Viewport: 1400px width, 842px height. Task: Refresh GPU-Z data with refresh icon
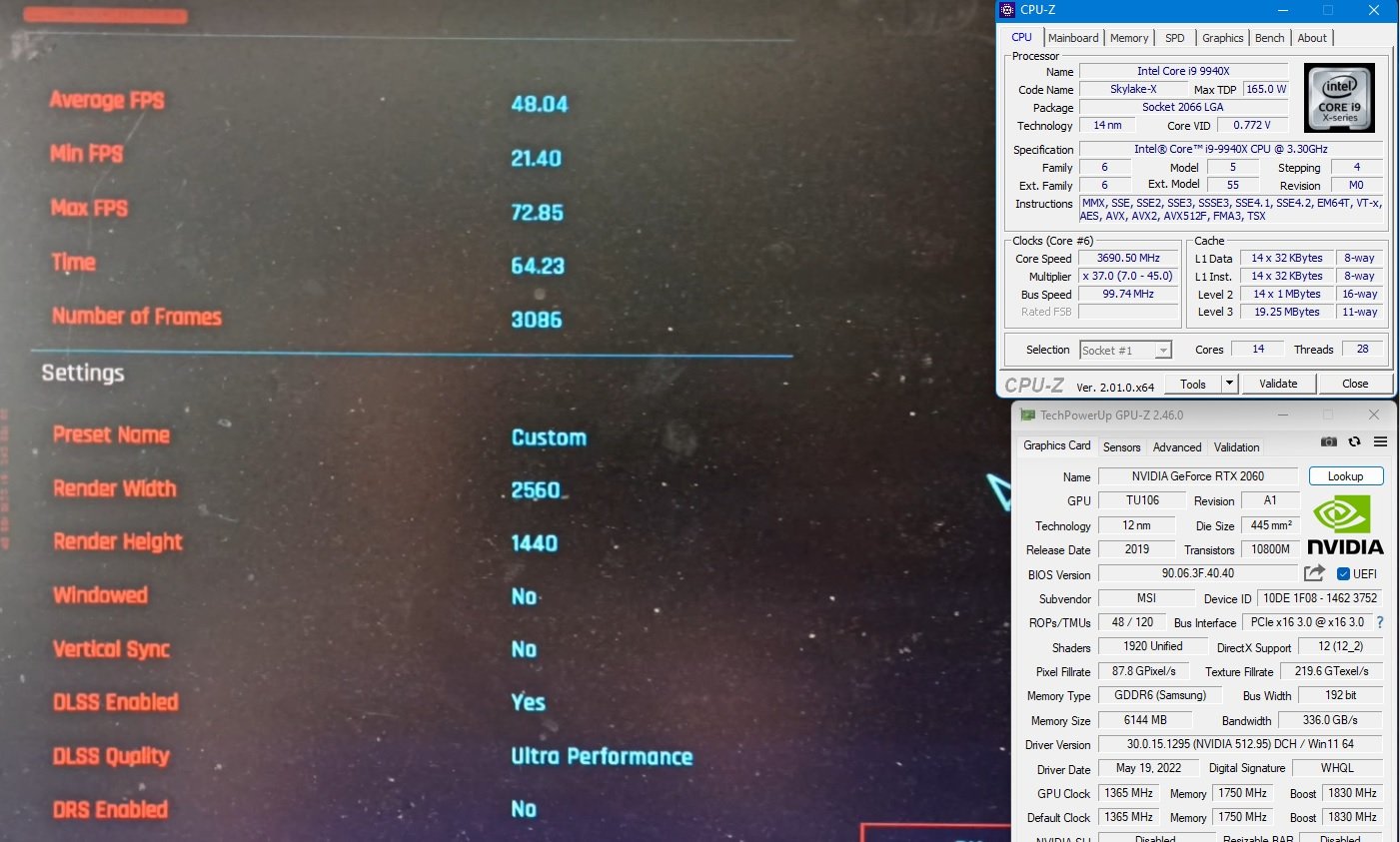tap(1354, 441)
